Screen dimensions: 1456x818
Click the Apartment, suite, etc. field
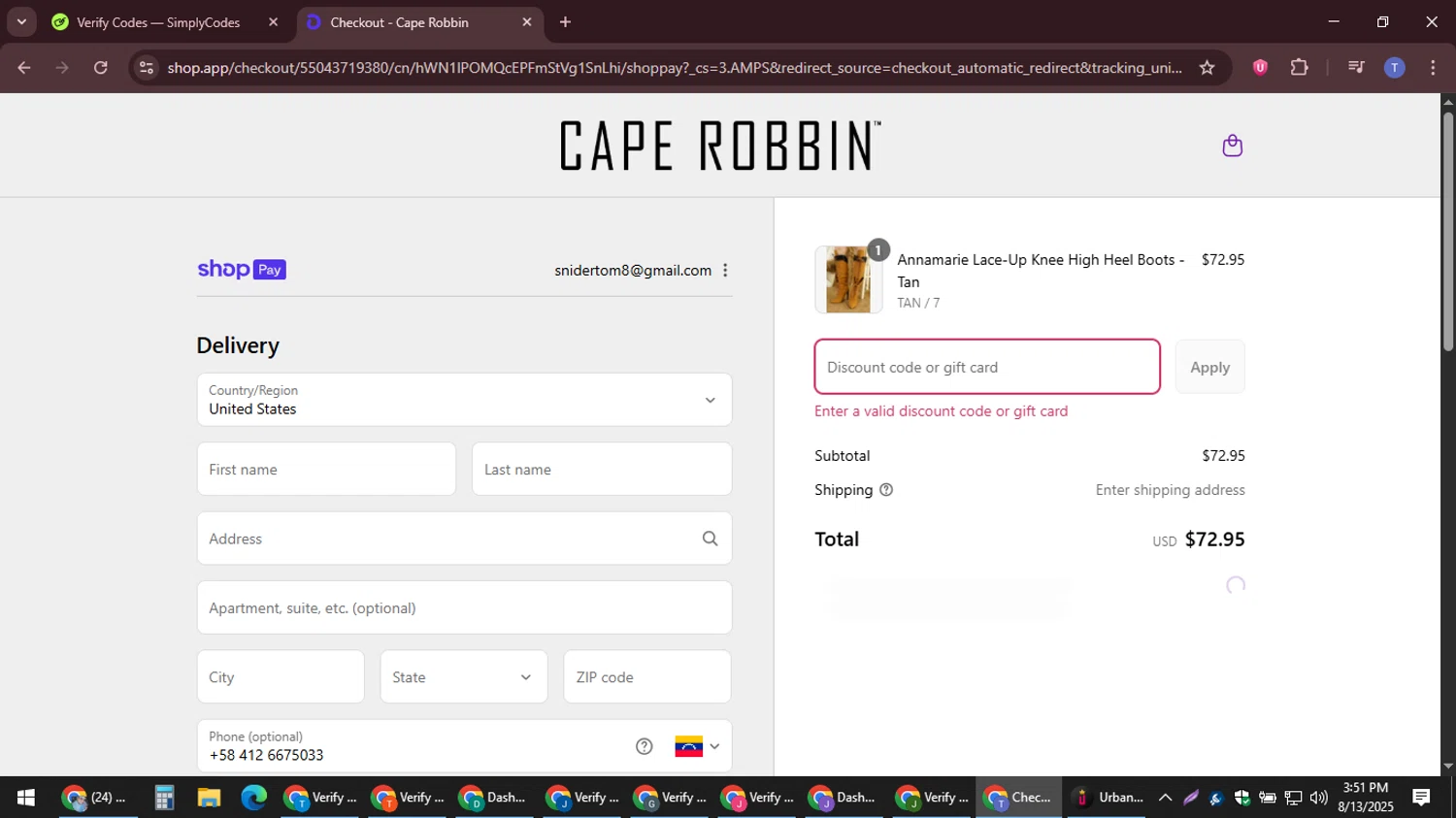click(464, 608)
